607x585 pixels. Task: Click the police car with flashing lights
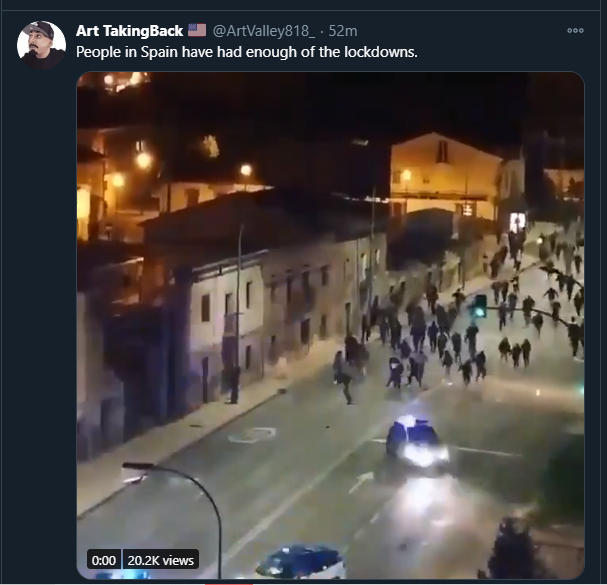pyautogui.click(x=417, y=441)
